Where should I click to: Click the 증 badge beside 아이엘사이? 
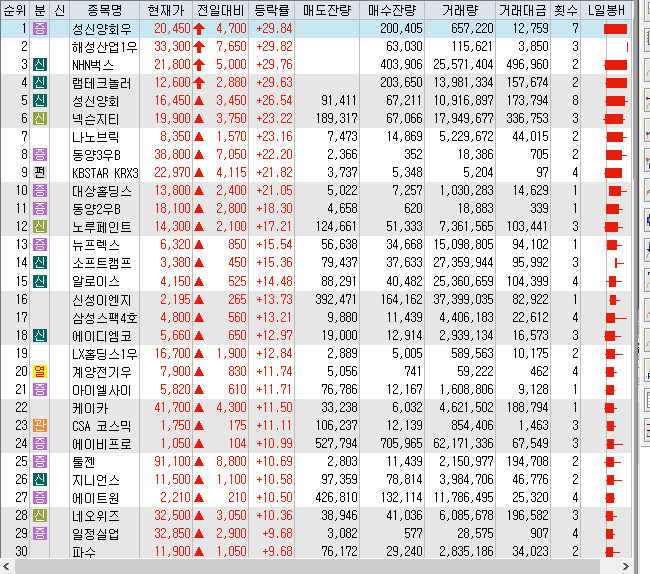pos(40,390)
